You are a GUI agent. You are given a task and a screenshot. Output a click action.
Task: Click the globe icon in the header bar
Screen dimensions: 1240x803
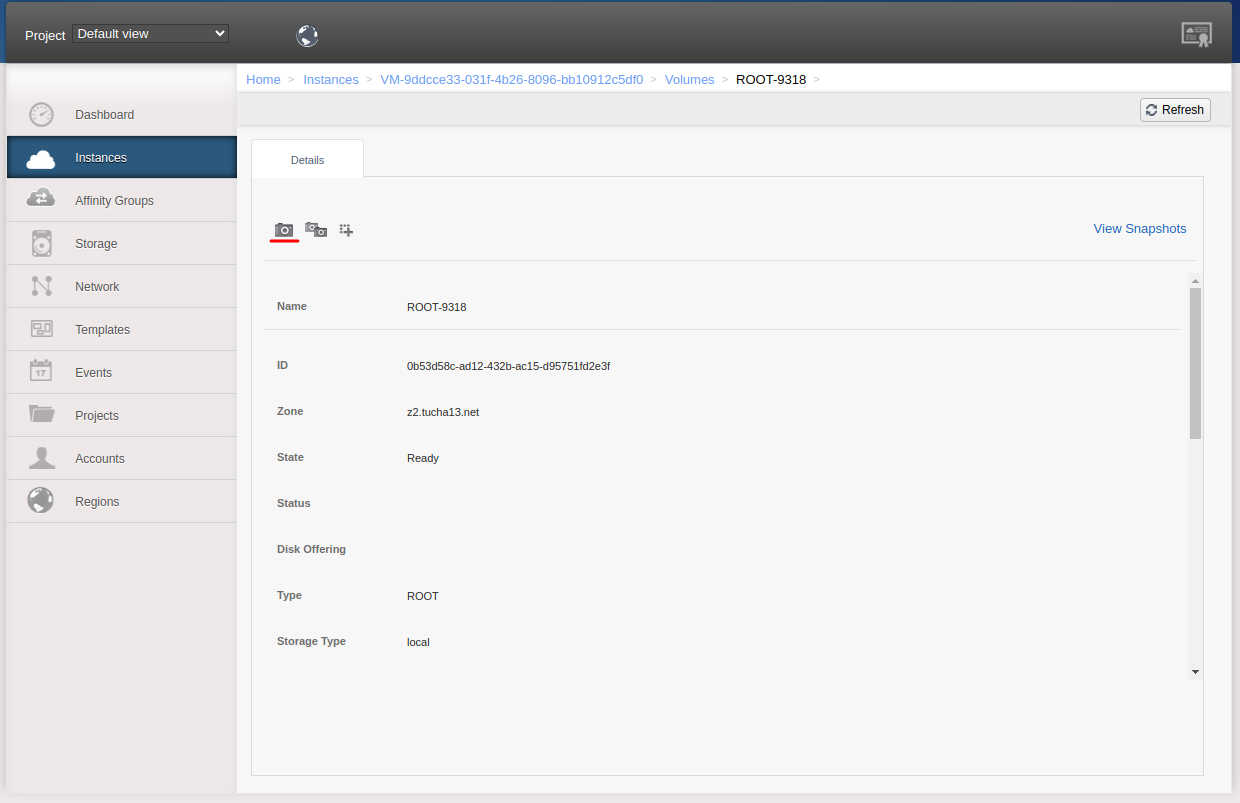click(x=307, y=35)
